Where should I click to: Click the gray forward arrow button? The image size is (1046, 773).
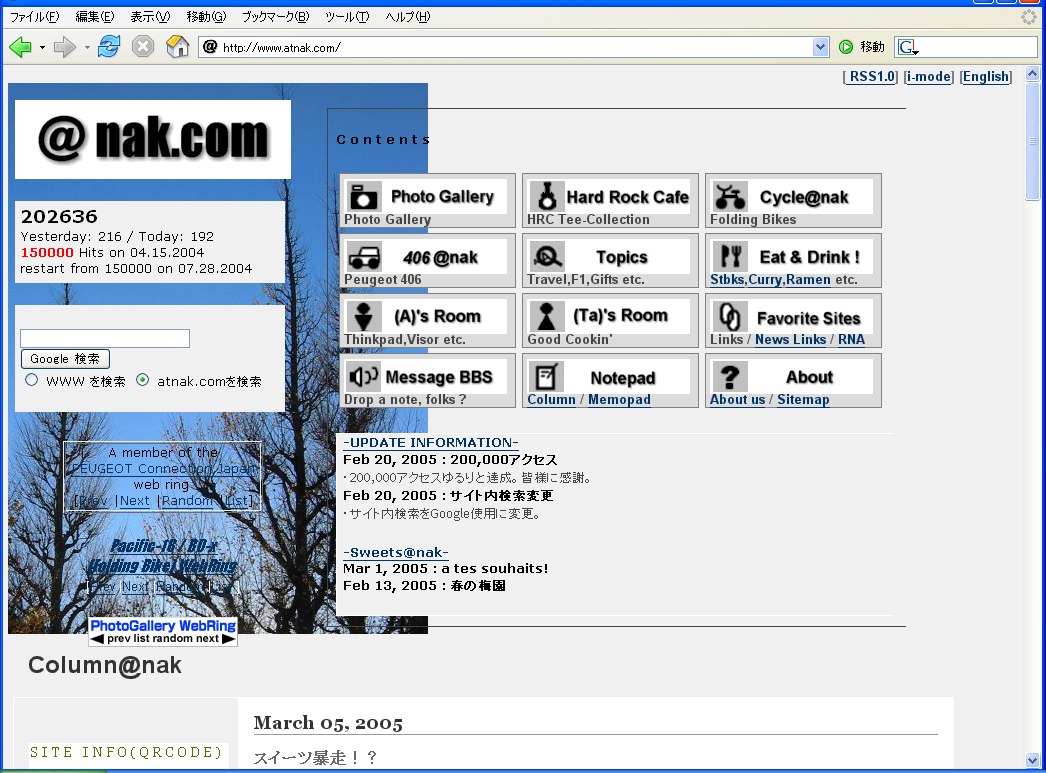pyautogui.click(x=64, y=47)
